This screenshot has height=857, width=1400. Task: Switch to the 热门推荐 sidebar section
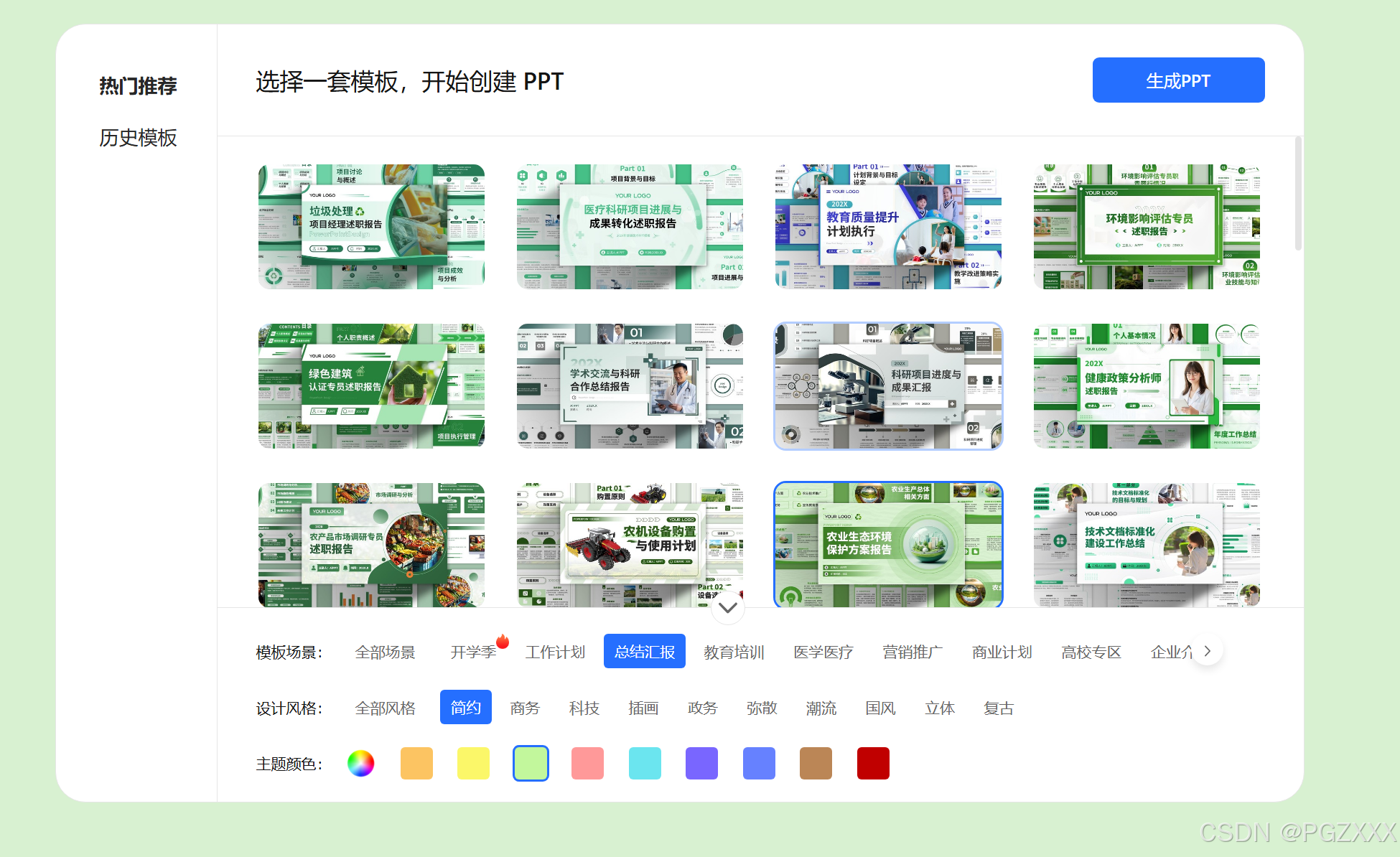point(138,85)
